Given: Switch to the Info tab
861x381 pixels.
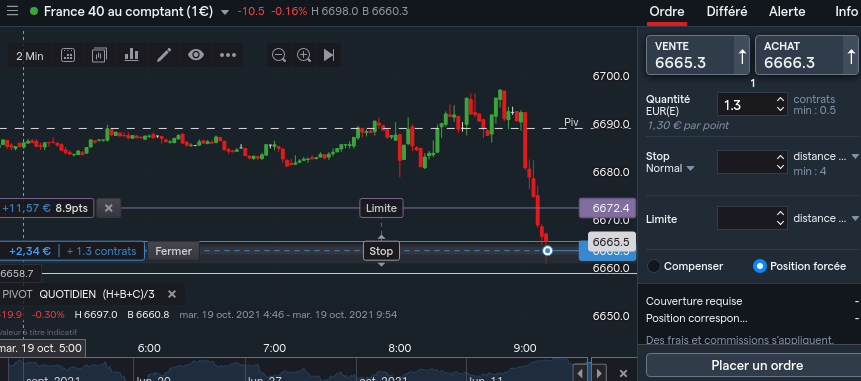Looking at the screenshot, I should (846, 12).
